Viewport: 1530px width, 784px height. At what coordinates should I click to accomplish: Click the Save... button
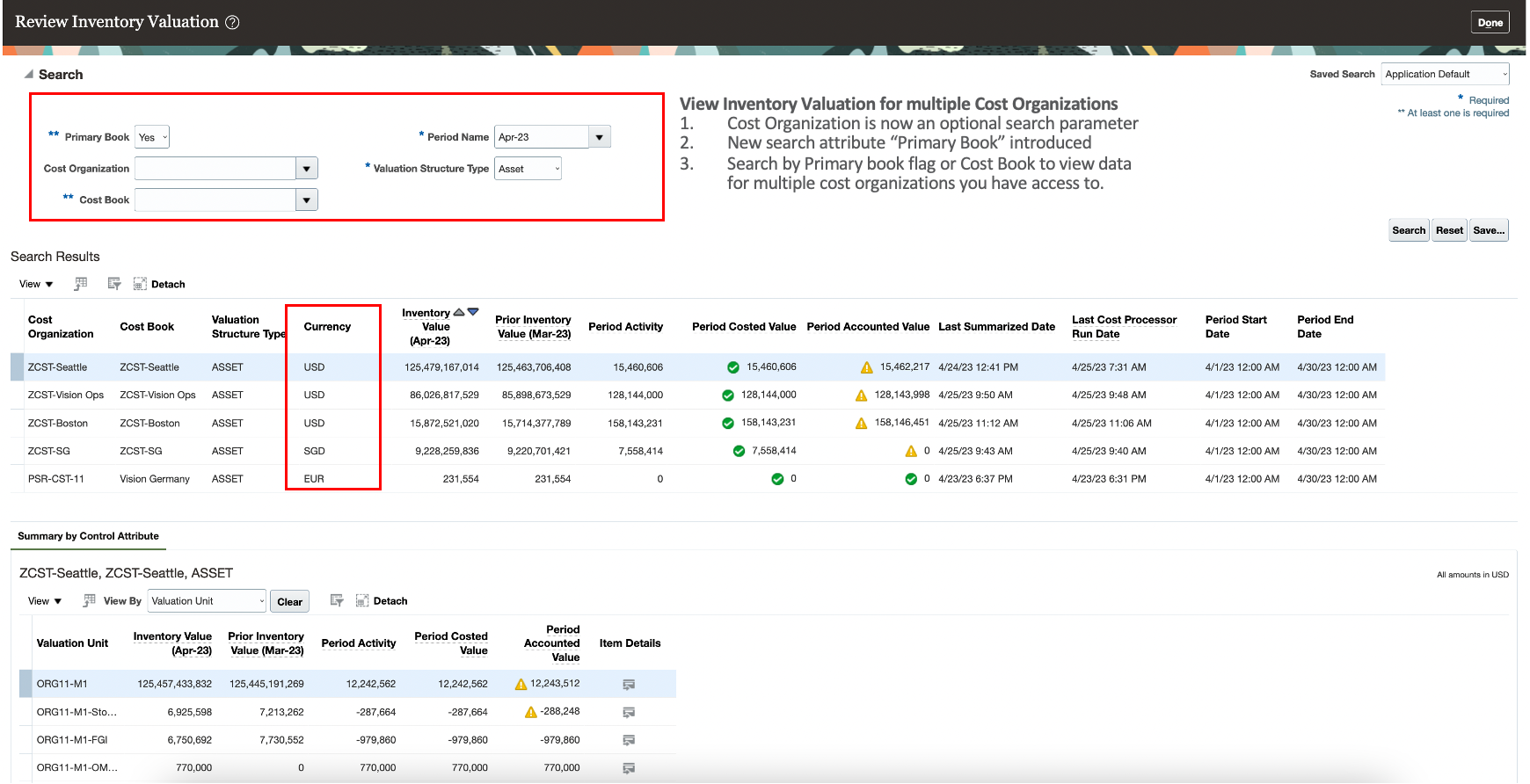pyautogui.click(x=1489, y=230)
